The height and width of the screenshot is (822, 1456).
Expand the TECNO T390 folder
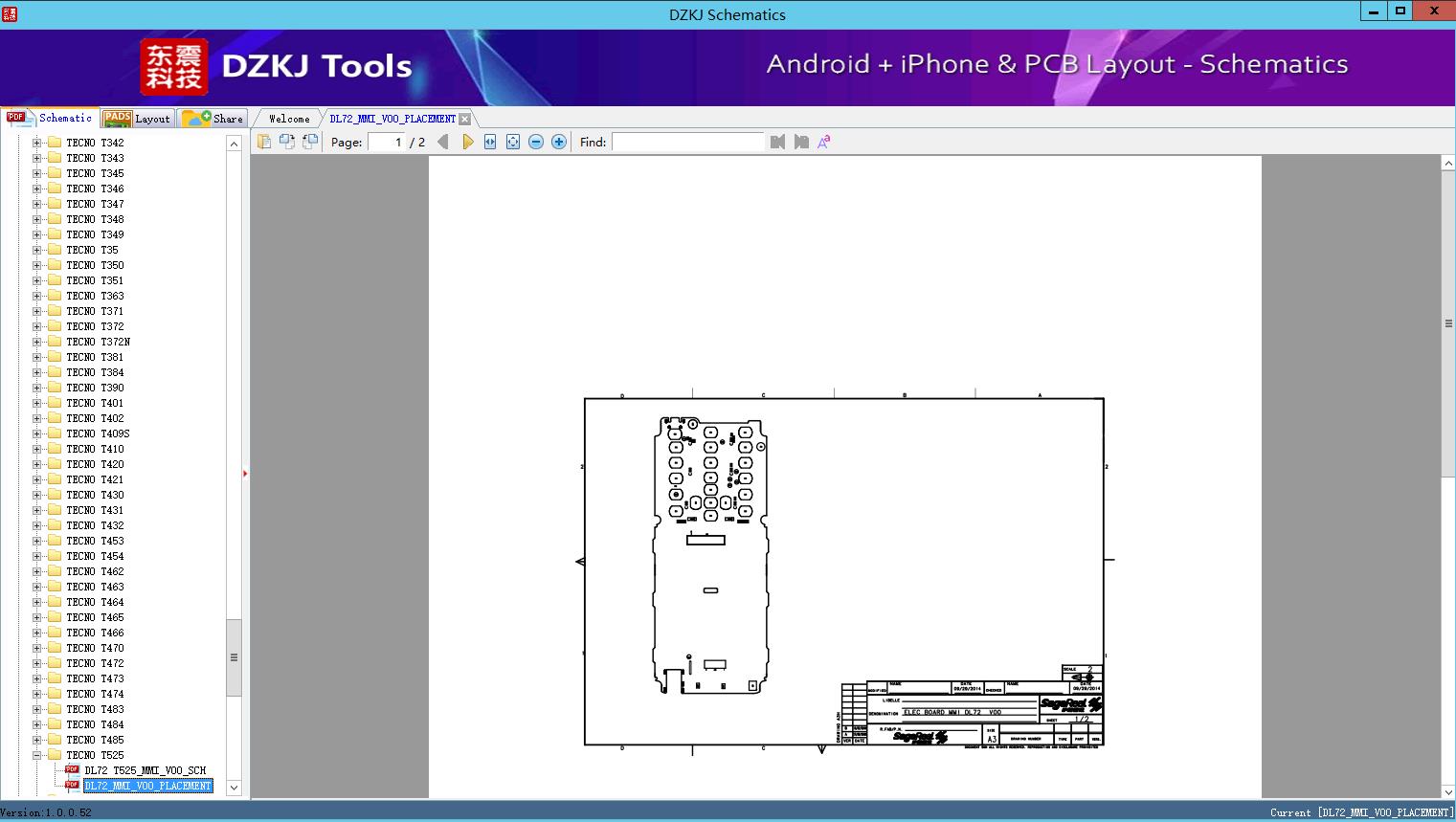point(37,388)
